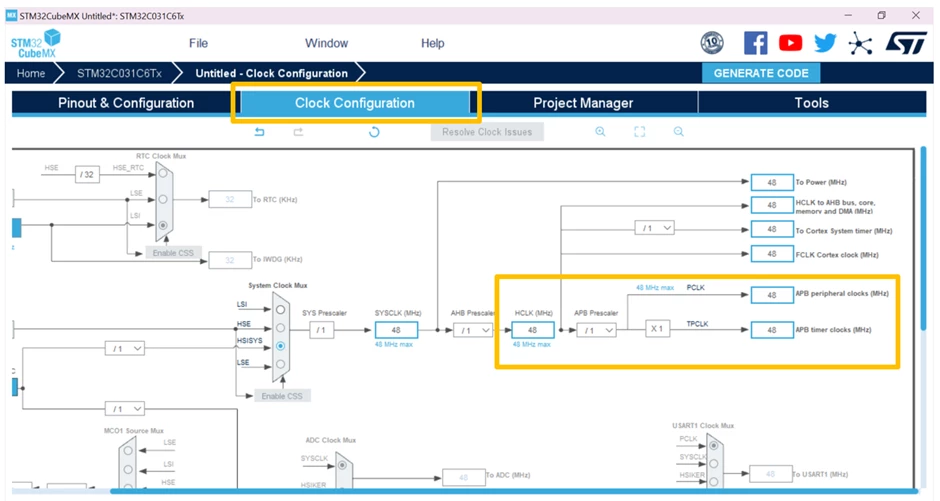This screenshot has height=501, width=940.
Task: Click the To Power (MHz) value field
Action: click(x=772, y=182)
